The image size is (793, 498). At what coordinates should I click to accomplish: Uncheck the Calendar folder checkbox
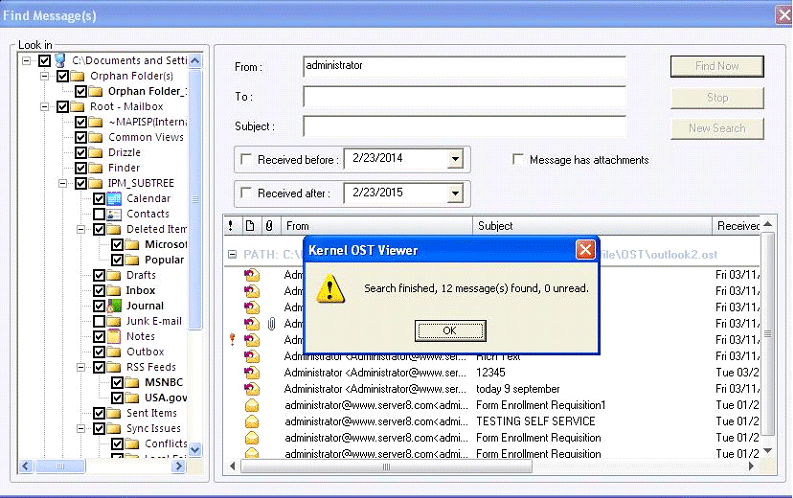click(x=99, y=199)
